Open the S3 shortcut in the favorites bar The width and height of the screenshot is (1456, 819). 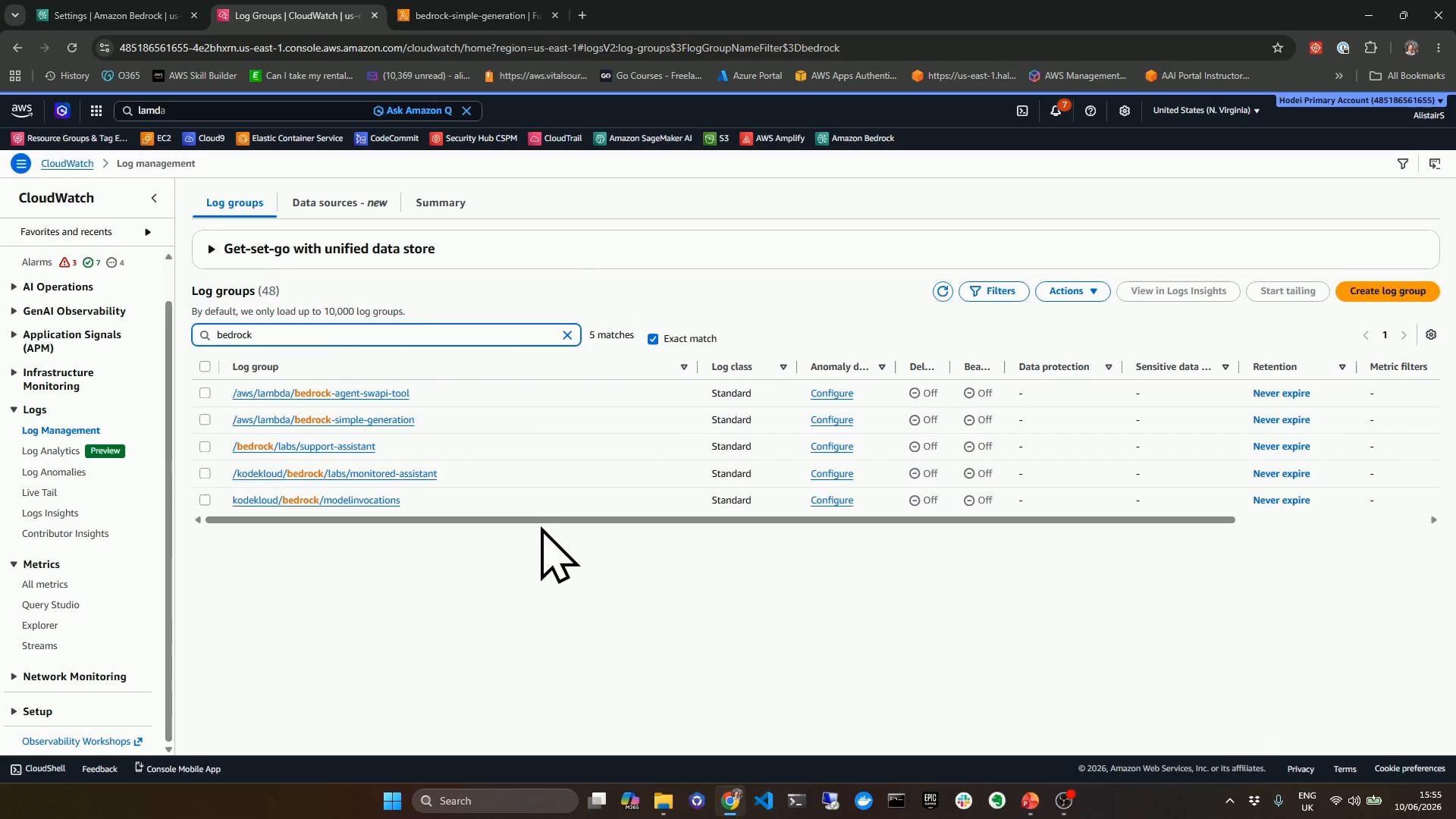point(717,139)
